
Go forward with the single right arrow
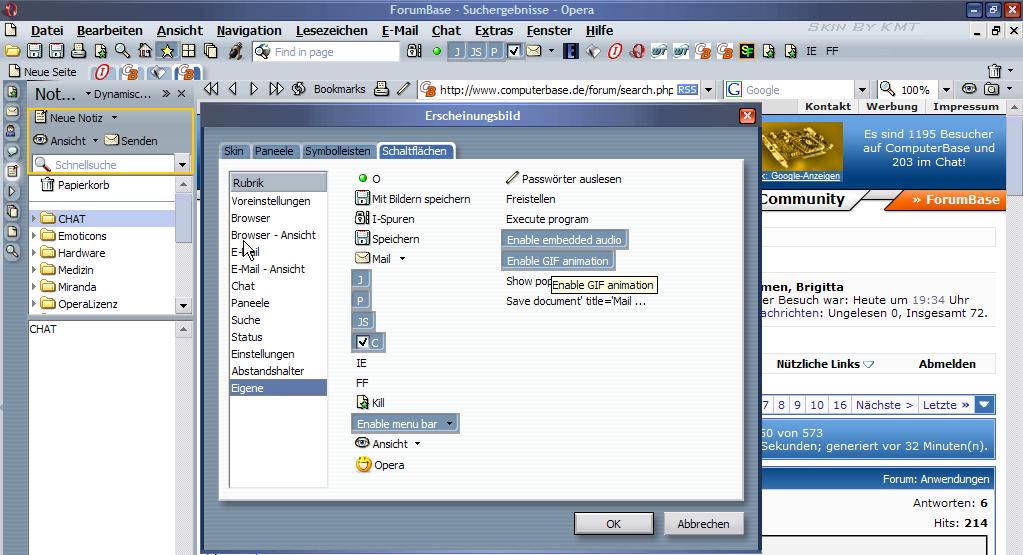point(254,89)
